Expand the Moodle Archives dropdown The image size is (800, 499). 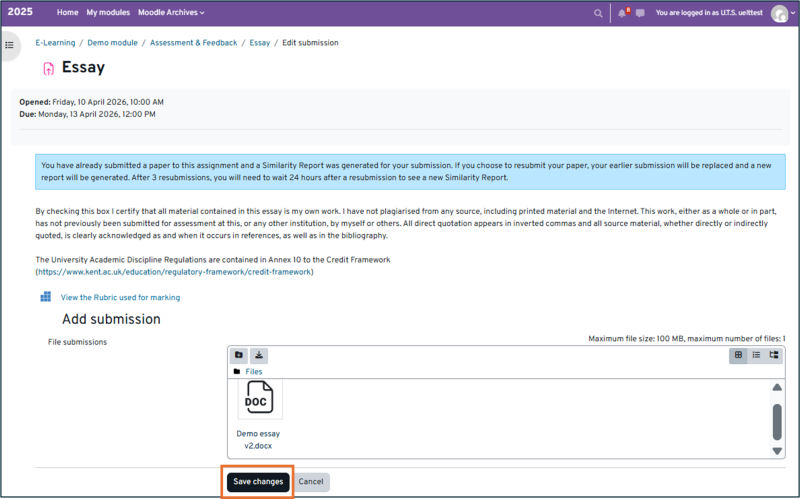pos(171,13)
